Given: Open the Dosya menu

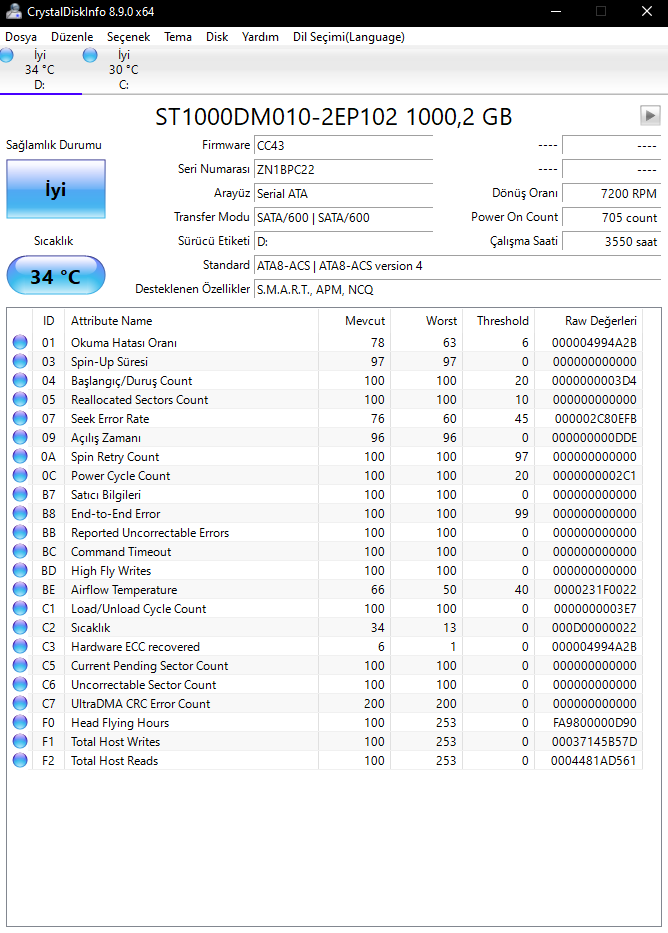Looking at the screenshot, I should 21,37.
